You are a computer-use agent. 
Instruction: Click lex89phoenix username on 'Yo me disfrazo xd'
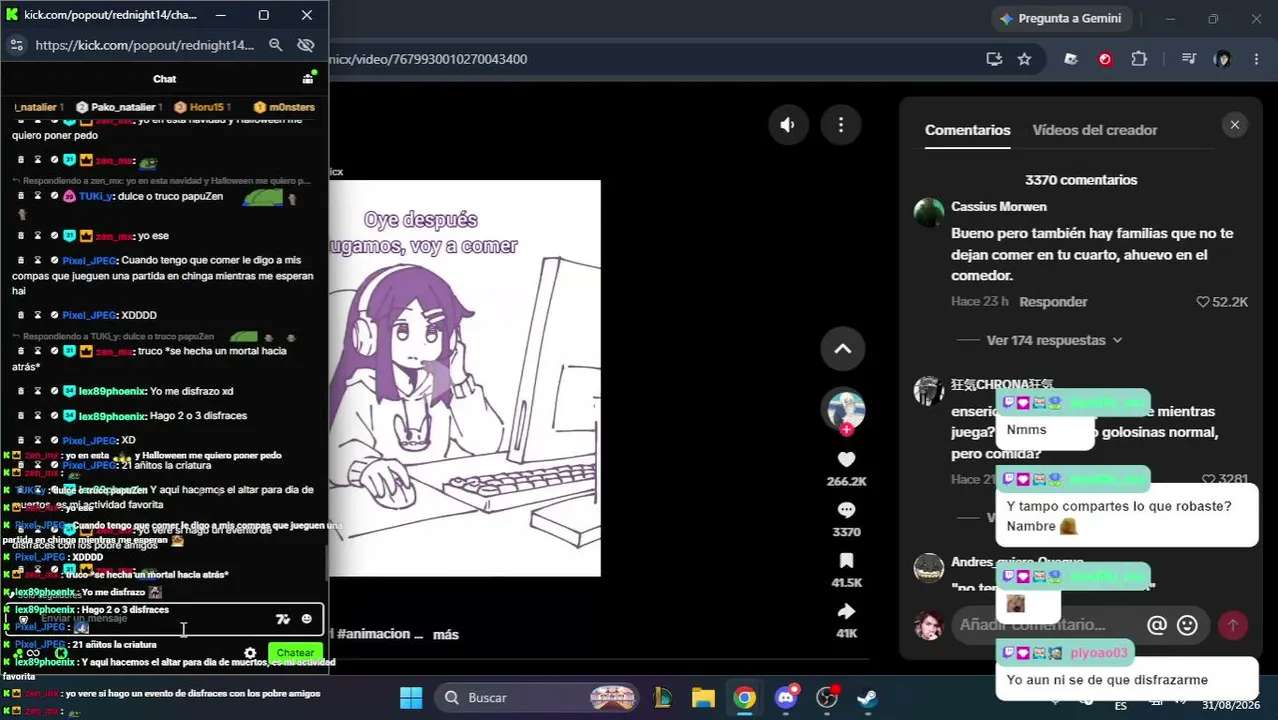111,391
